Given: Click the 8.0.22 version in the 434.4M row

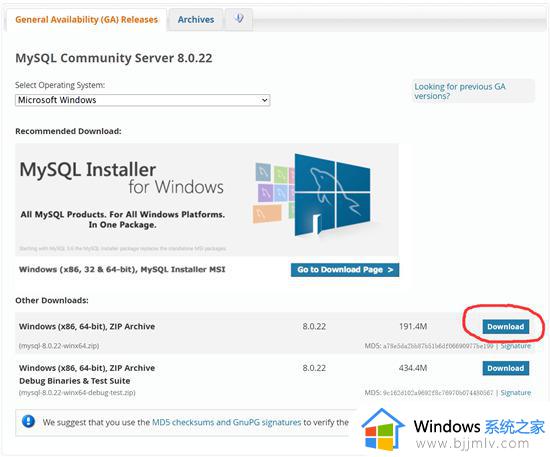Looking at the screenshot, I should click(x=314, y=368).
